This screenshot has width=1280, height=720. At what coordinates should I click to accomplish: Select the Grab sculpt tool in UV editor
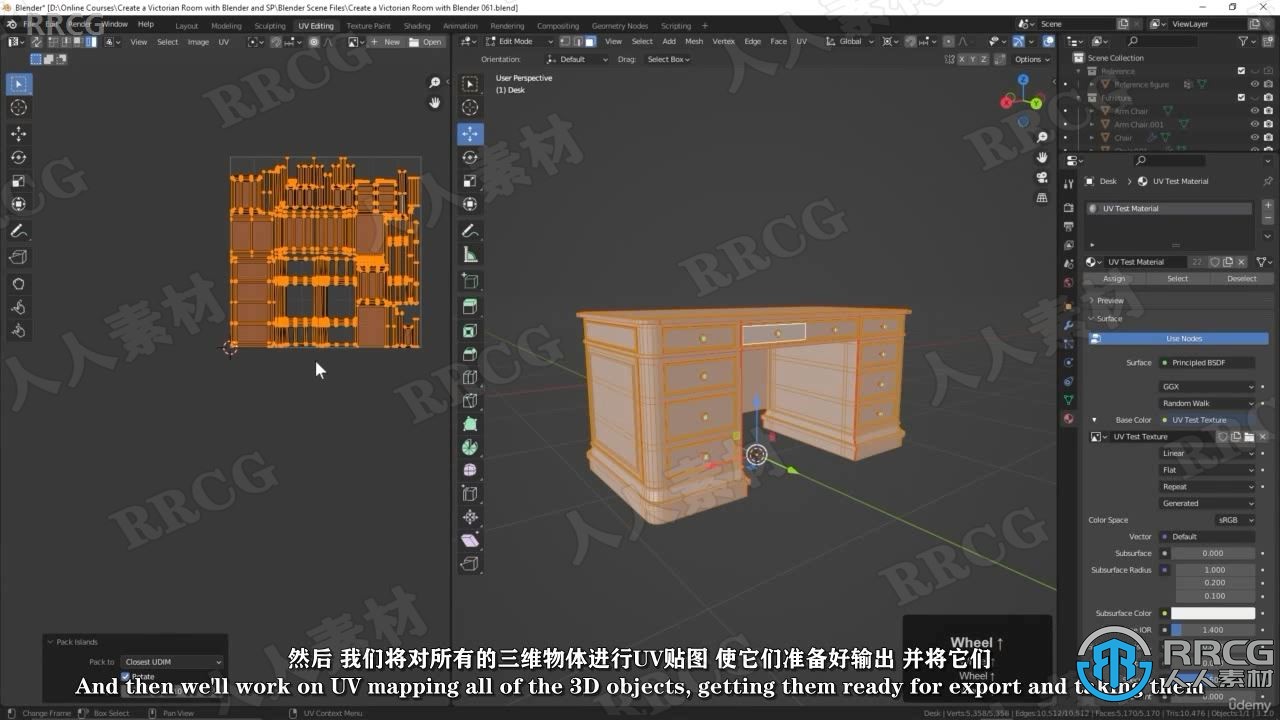19,284
